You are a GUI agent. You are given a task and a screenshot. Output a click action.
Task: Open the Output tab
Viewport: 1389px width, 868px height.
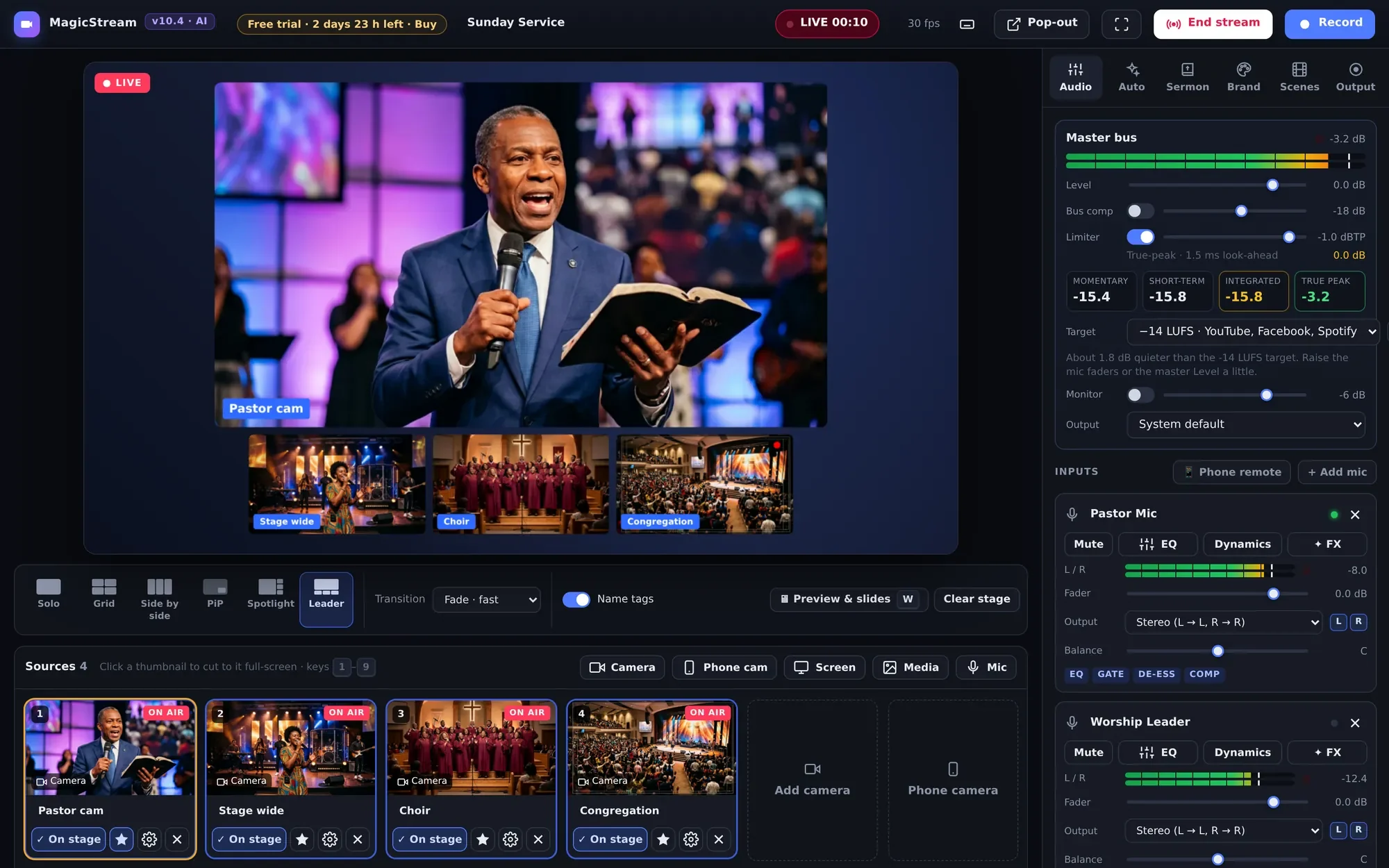click(x=1355, y=77)
